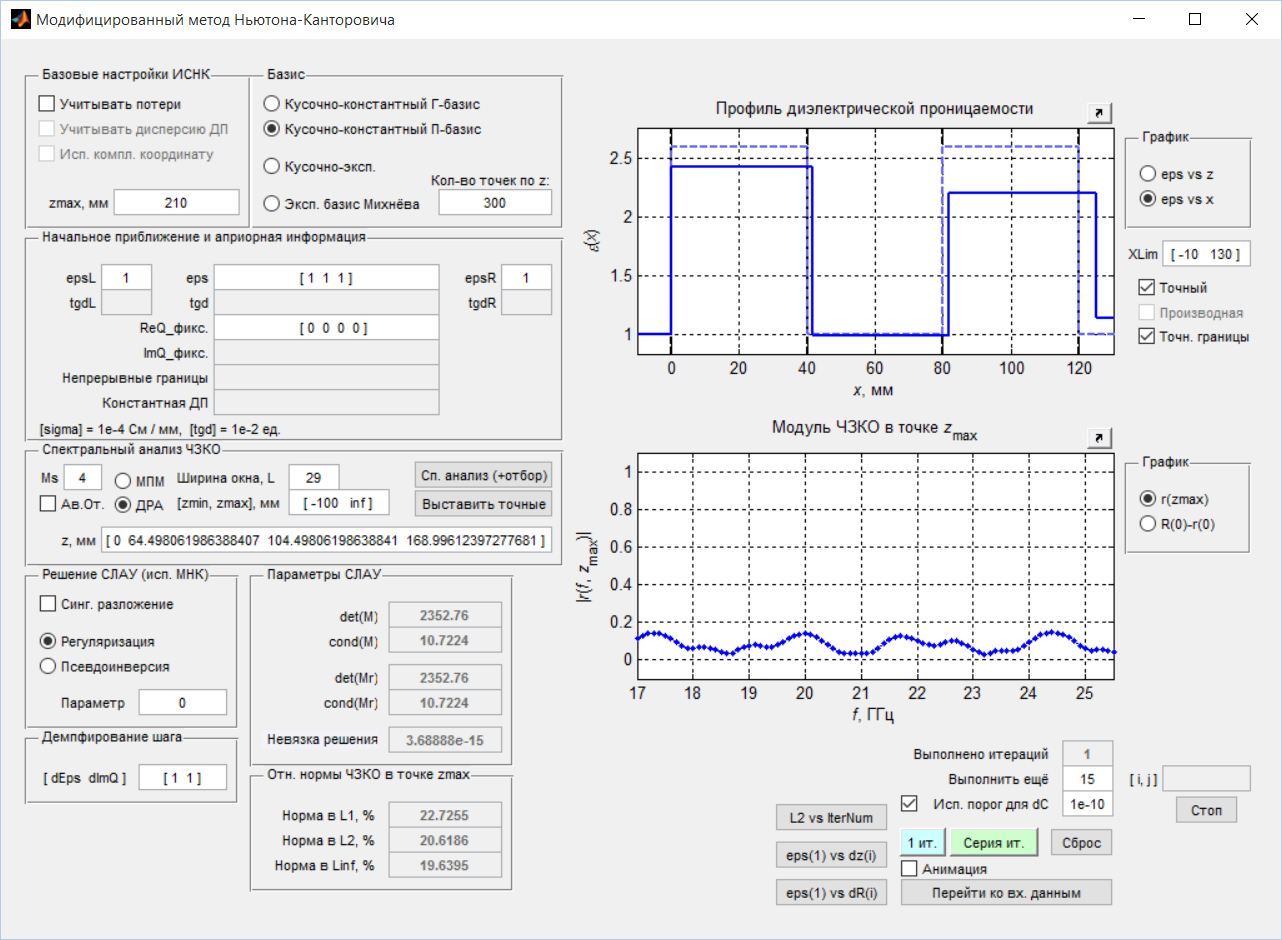1282x940 pixels.
Task: Click the pop-out arrow icon above ЧЗКО module plot
Action: click(1099, 437)
